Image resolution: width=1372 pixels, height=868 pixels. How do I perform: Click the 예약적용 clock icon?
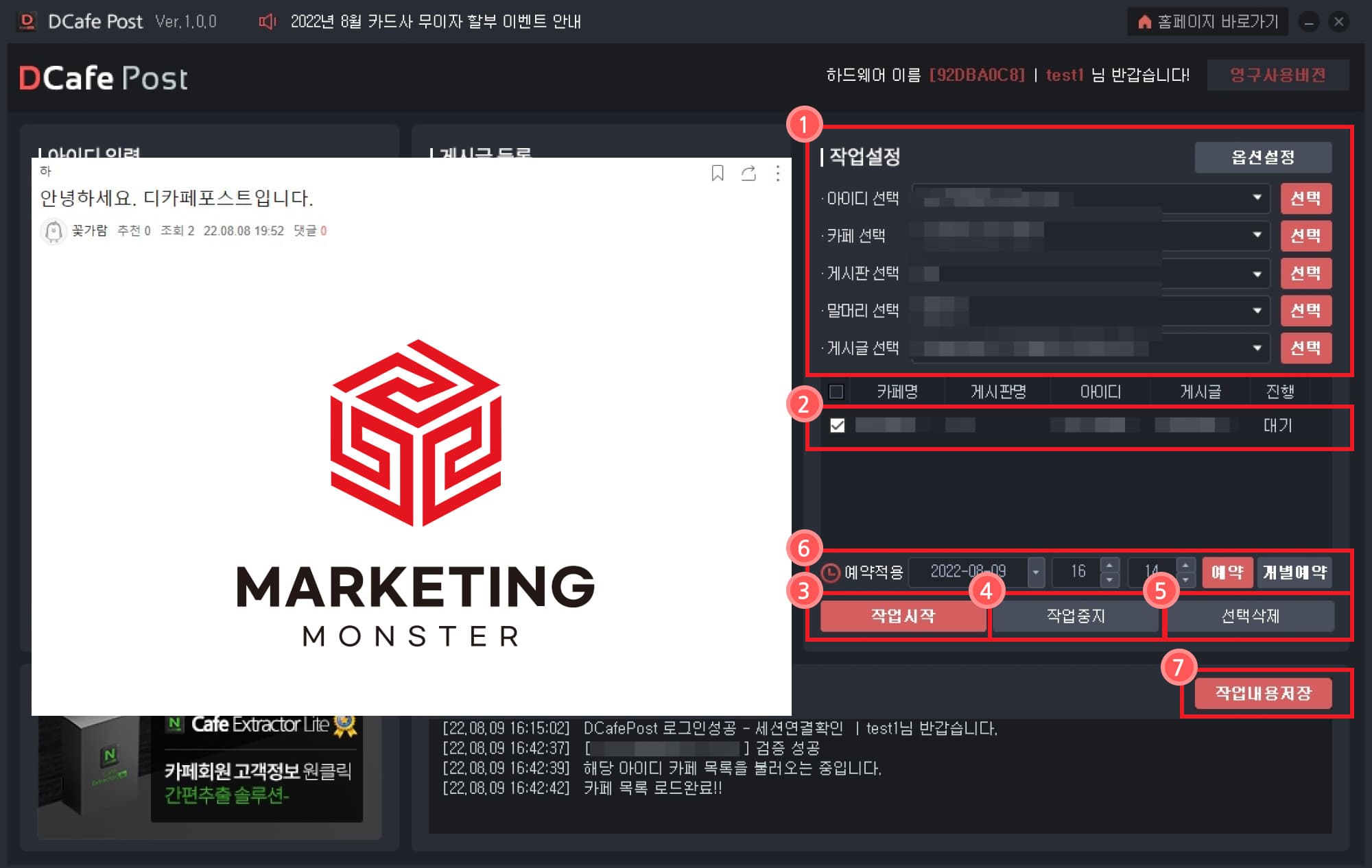[831, 572]
